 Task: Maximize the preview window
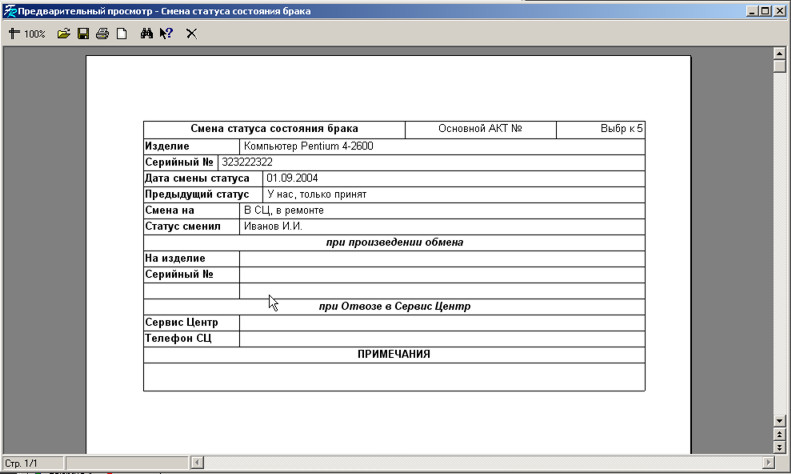click(x=766, y=10)
